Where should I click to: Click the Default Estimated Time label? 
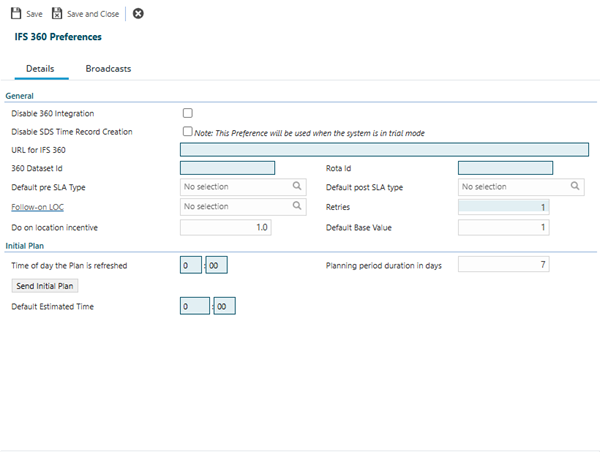point(52,307)
